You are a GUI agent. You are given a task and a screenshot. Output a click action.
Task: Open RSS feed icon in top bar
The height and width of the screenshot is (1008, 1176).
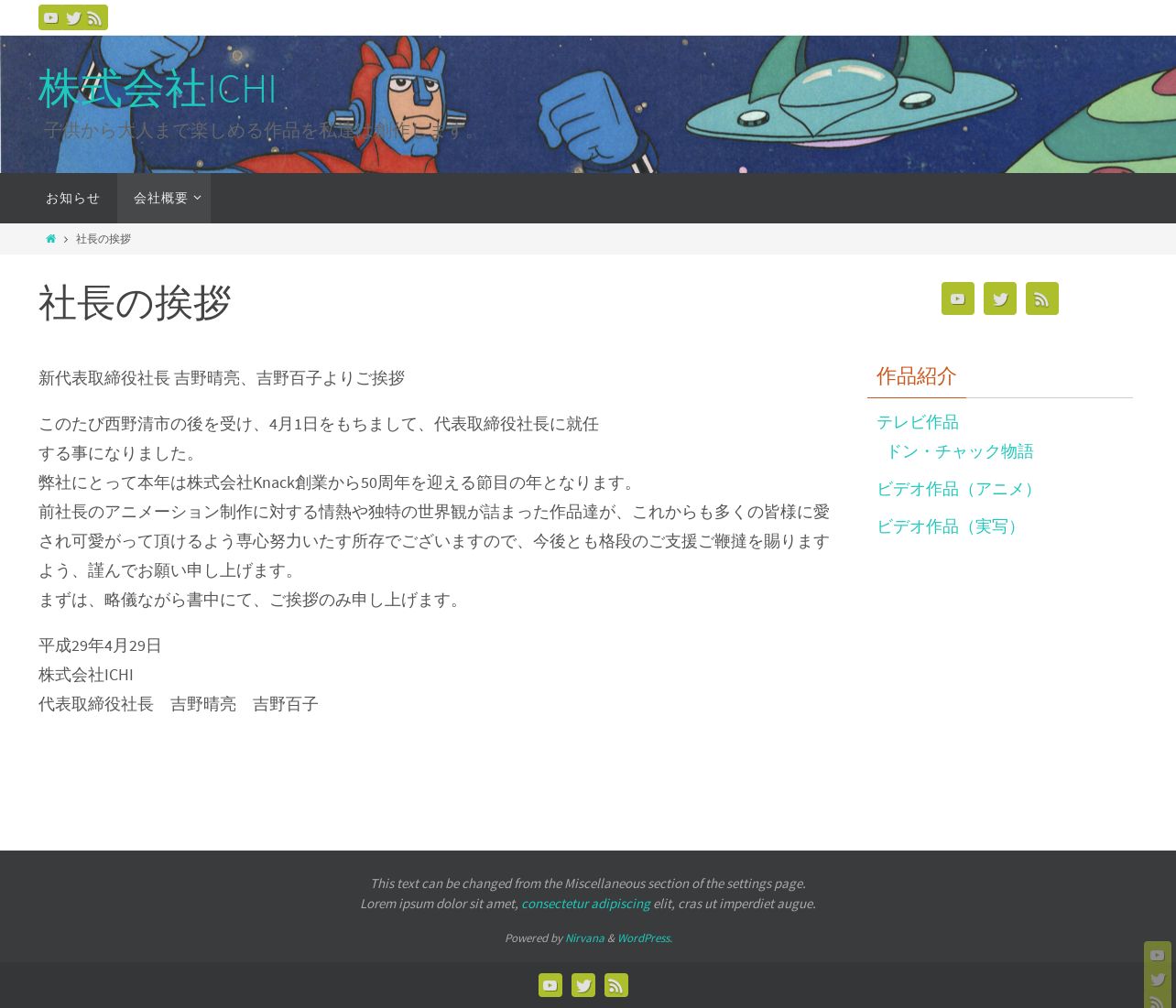click(x=94, y=18)
